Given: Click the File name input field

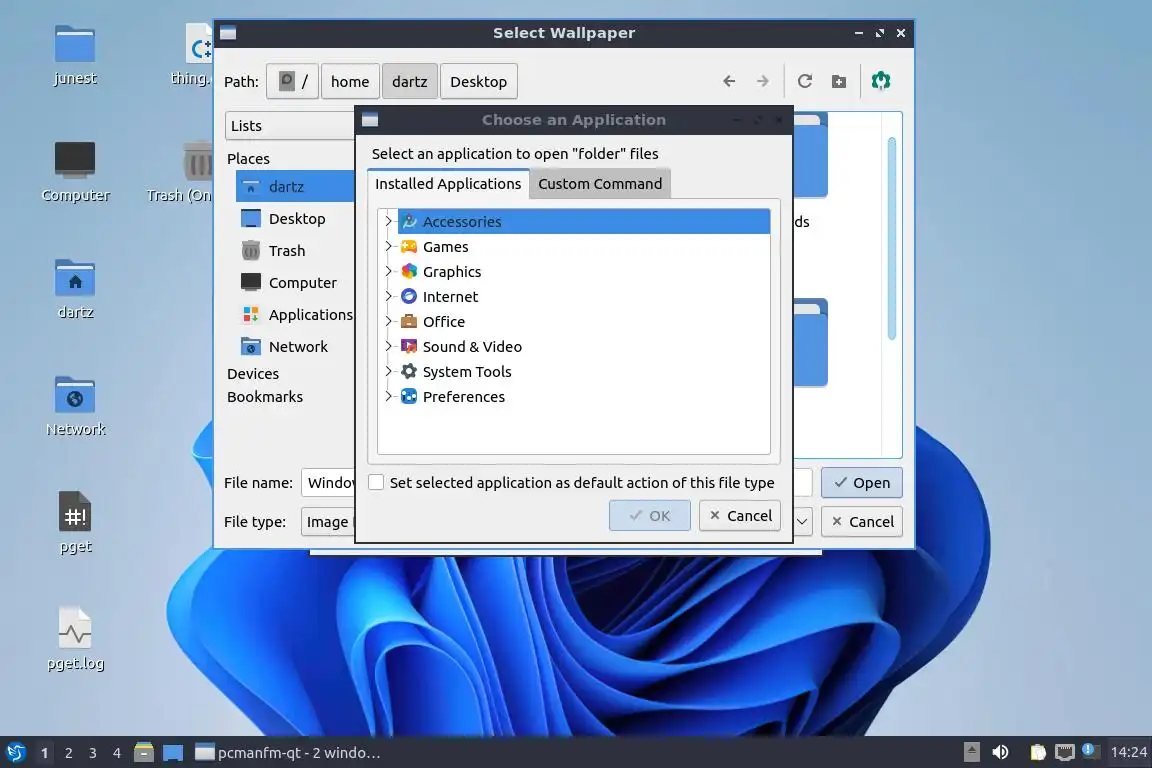Looking at the screenshot, I should [x=328, y=482].
